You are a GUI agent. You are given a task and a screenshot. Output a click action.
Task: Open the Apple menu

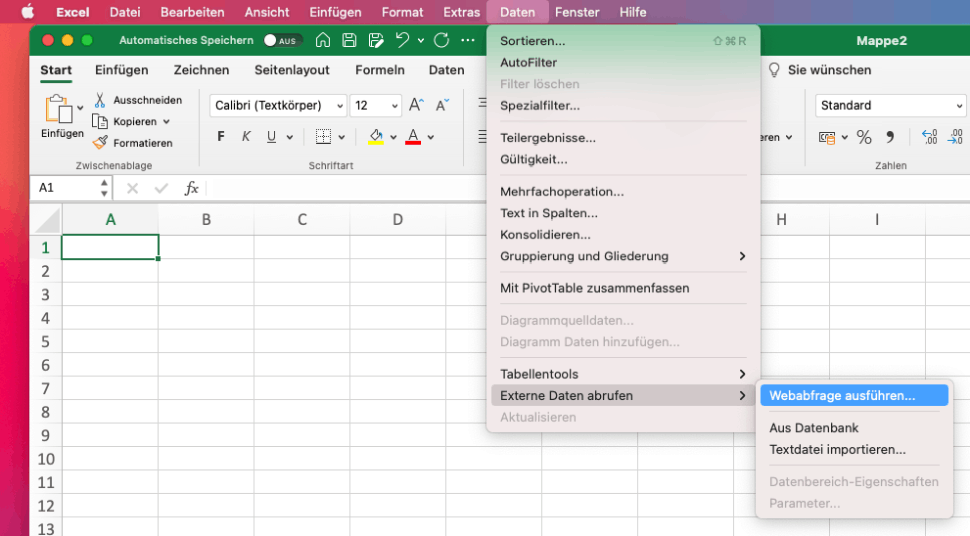coord(27,12)
